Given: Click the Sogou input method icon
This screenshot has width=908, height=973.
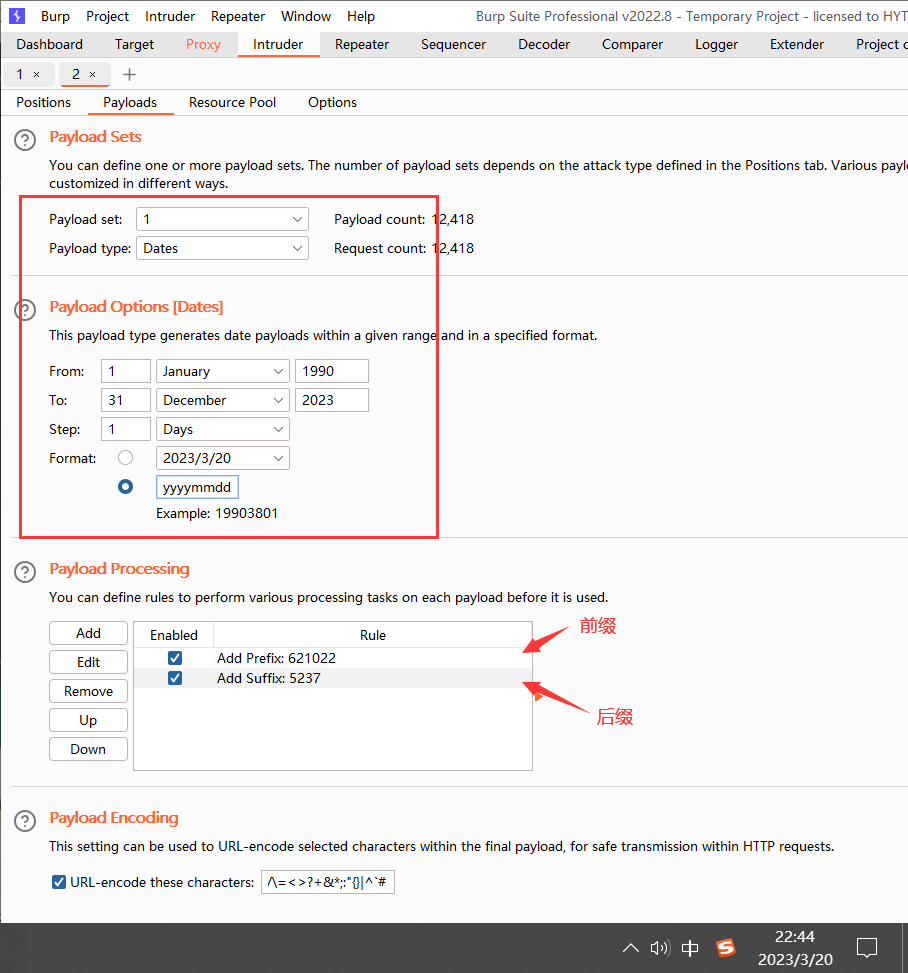Looking at the screenshot, I should click(726, 948).
